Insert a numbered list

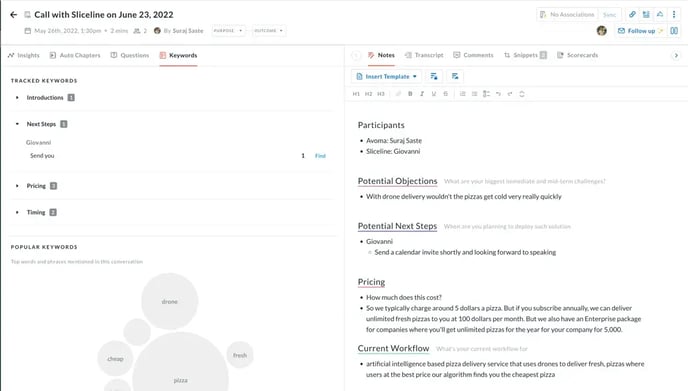(x=462, y=94)
